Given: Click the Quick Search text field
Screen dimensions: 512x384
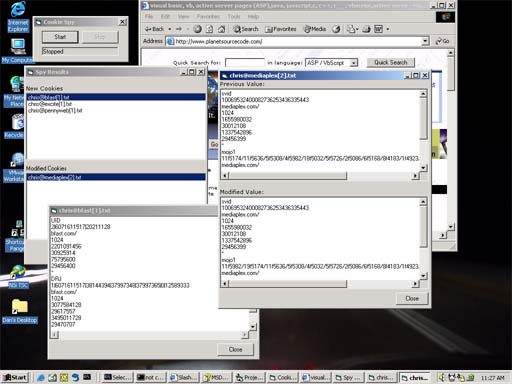Looking at the screenshot, I should click(x=245, y=63).
